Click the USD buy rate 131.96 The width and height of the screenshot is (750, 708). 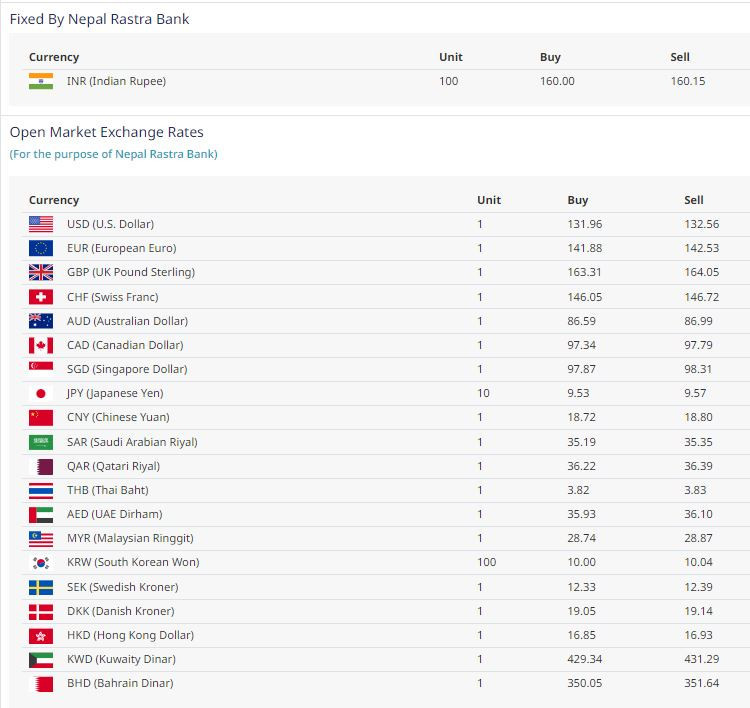585,224
